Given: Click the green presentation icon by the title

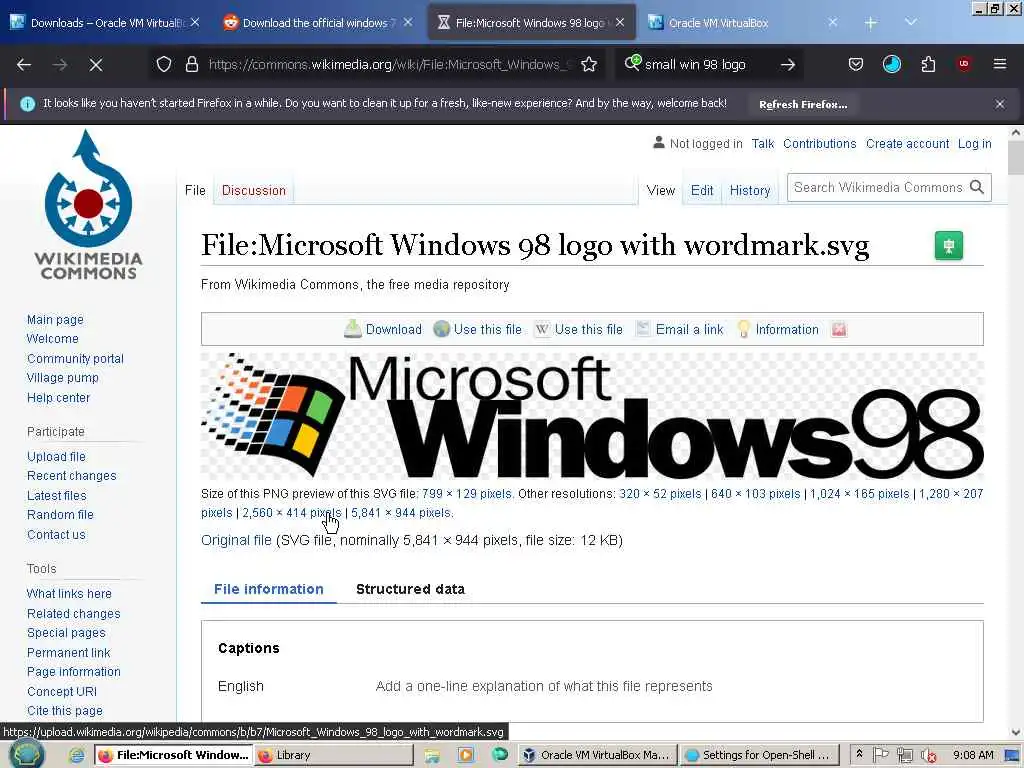Looking at the screenshot, I should point(948,246).
